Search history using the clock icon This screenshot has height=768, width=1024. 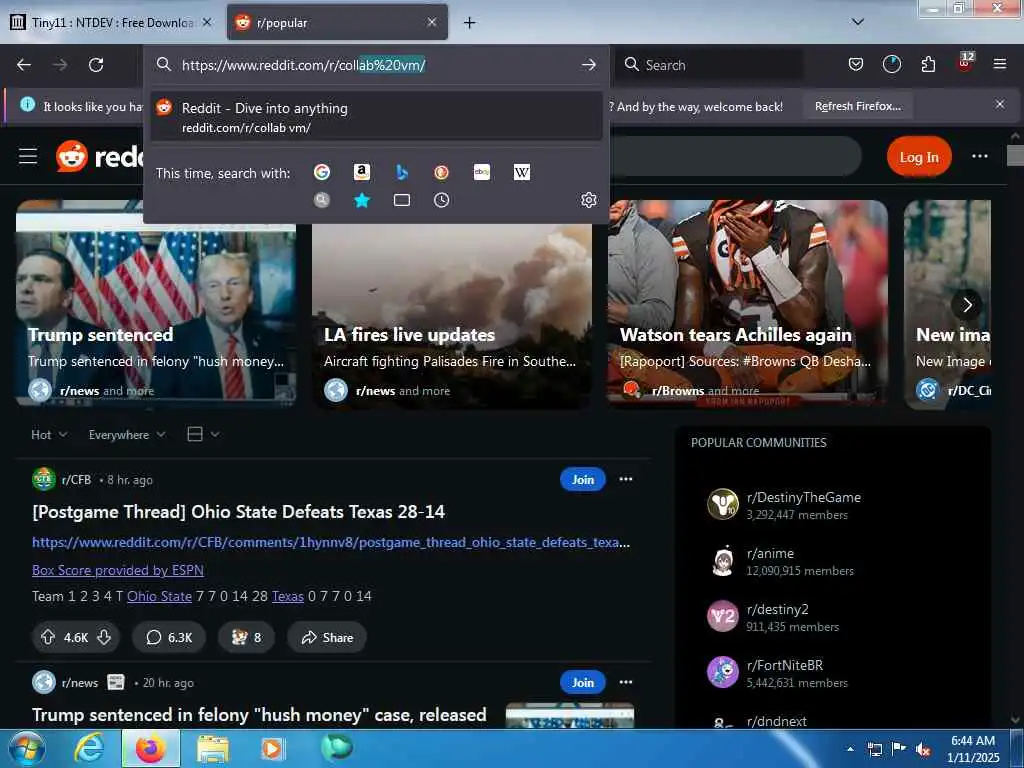click(441, 200)
